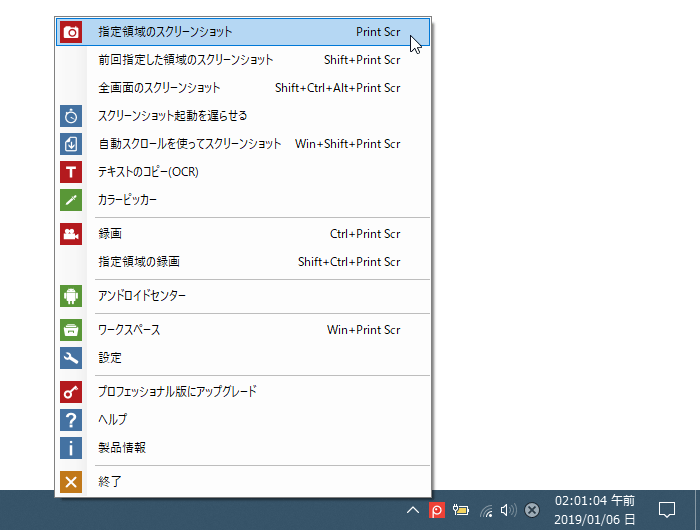Image resolution: width=700 pixels, height=530 pixels.
Task: Select 指定領域の録画
Action: tap(243, 262)
